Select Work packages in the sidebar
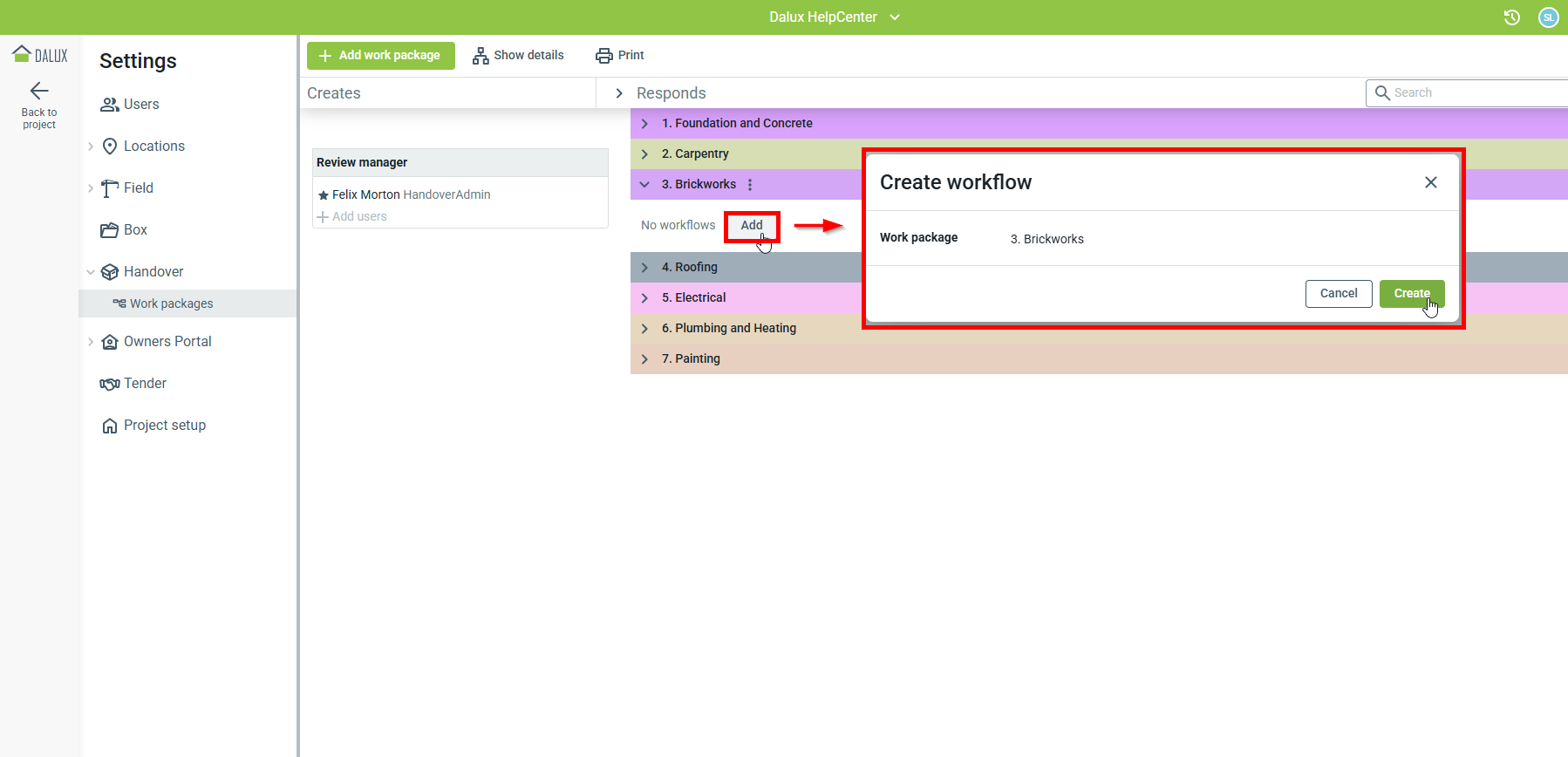Viewport: 1568px width, 757px height. coord(171,303)
